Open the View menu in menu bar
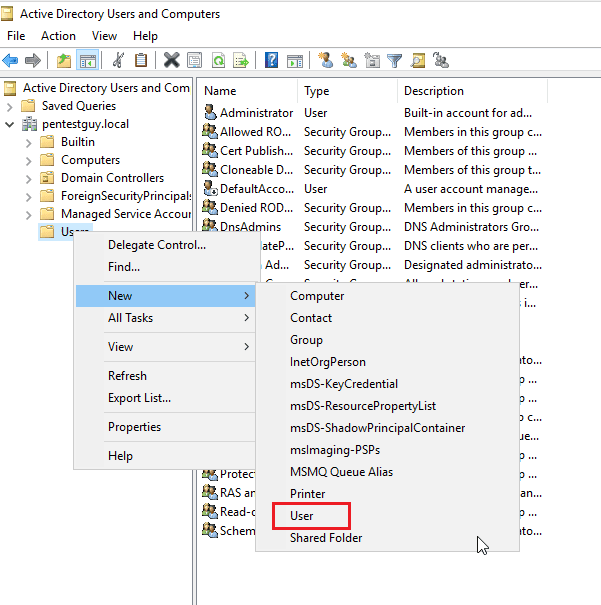The width and height of the screenshot is (601, 605). click(x=104, y=36)
